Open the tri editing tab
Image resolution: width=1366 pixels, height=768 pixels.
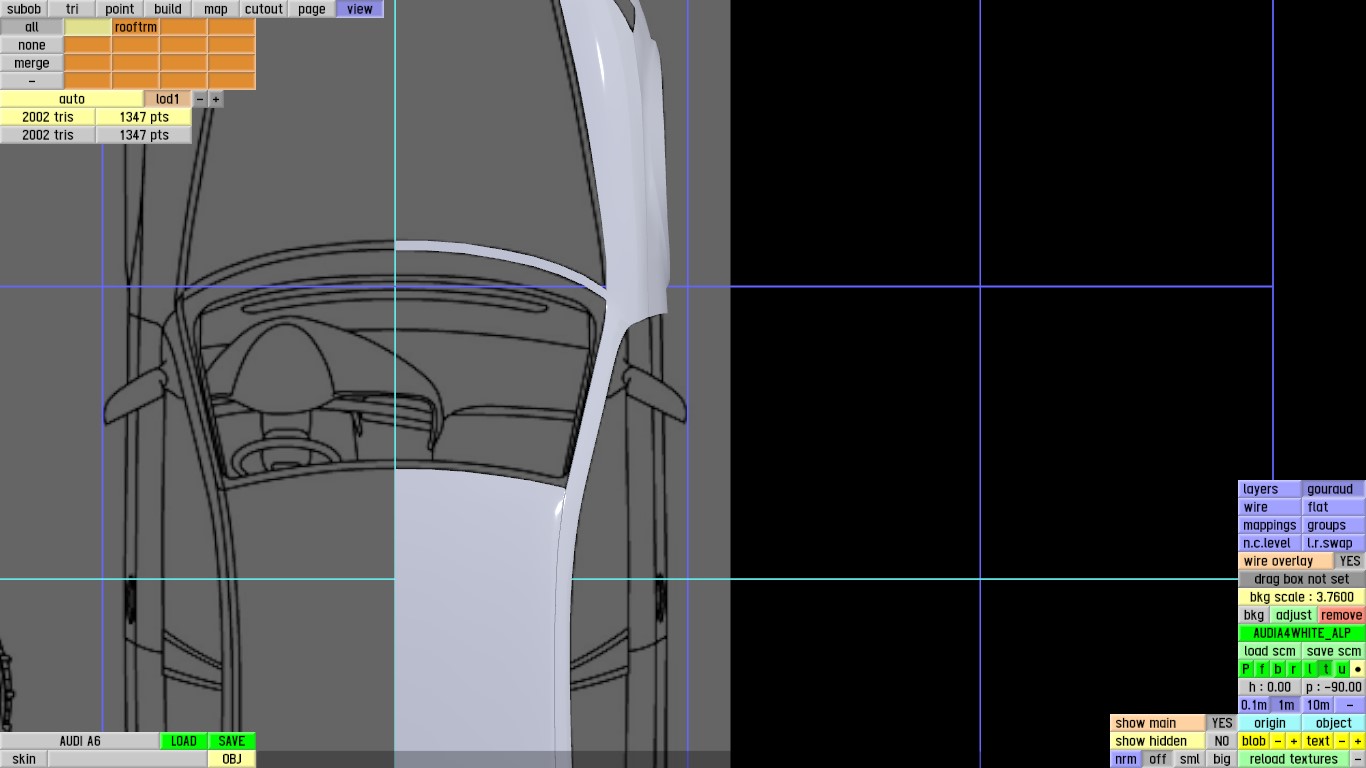tap(72, 9)
